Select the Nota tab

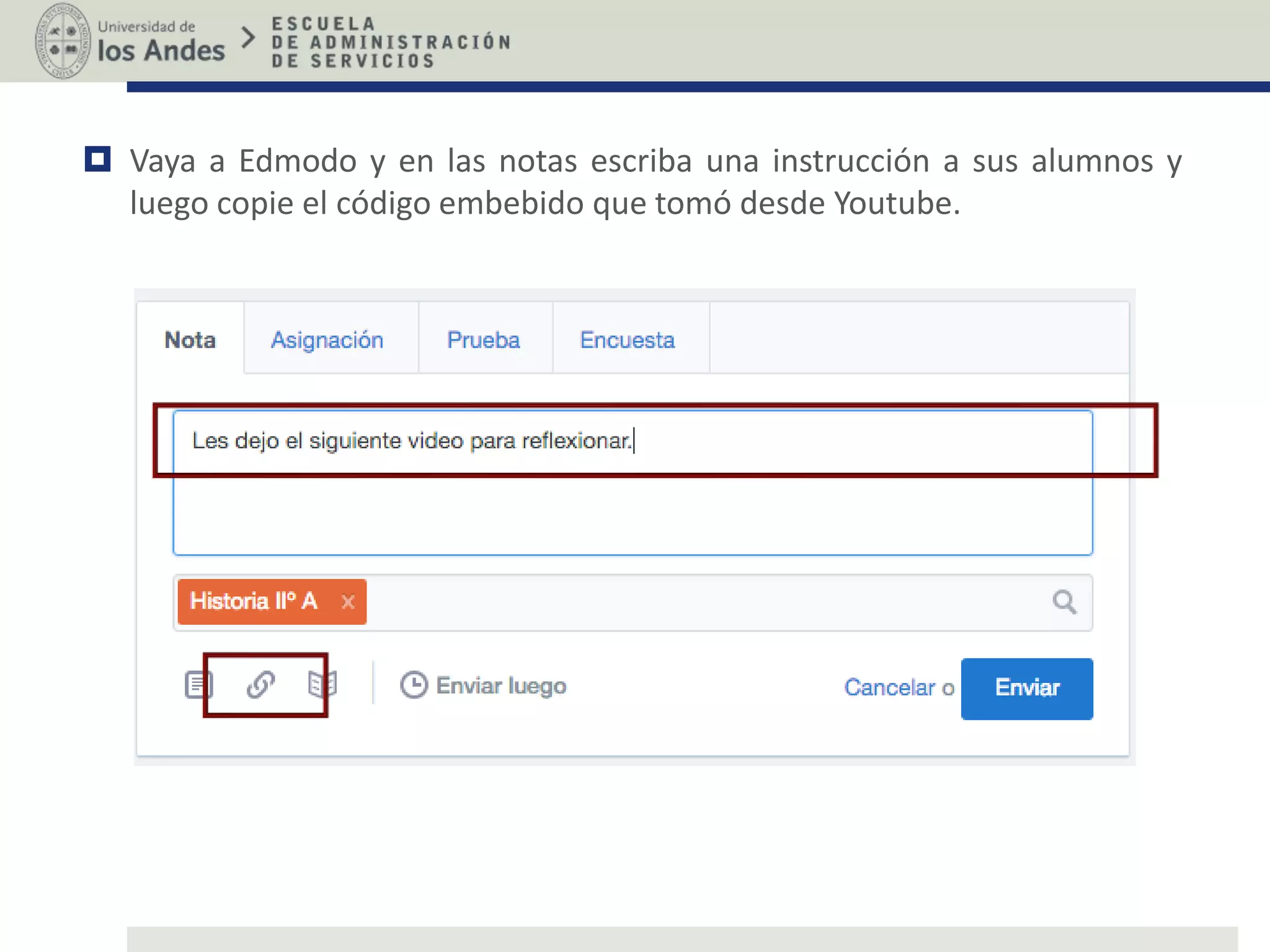[x=190, y=340]
